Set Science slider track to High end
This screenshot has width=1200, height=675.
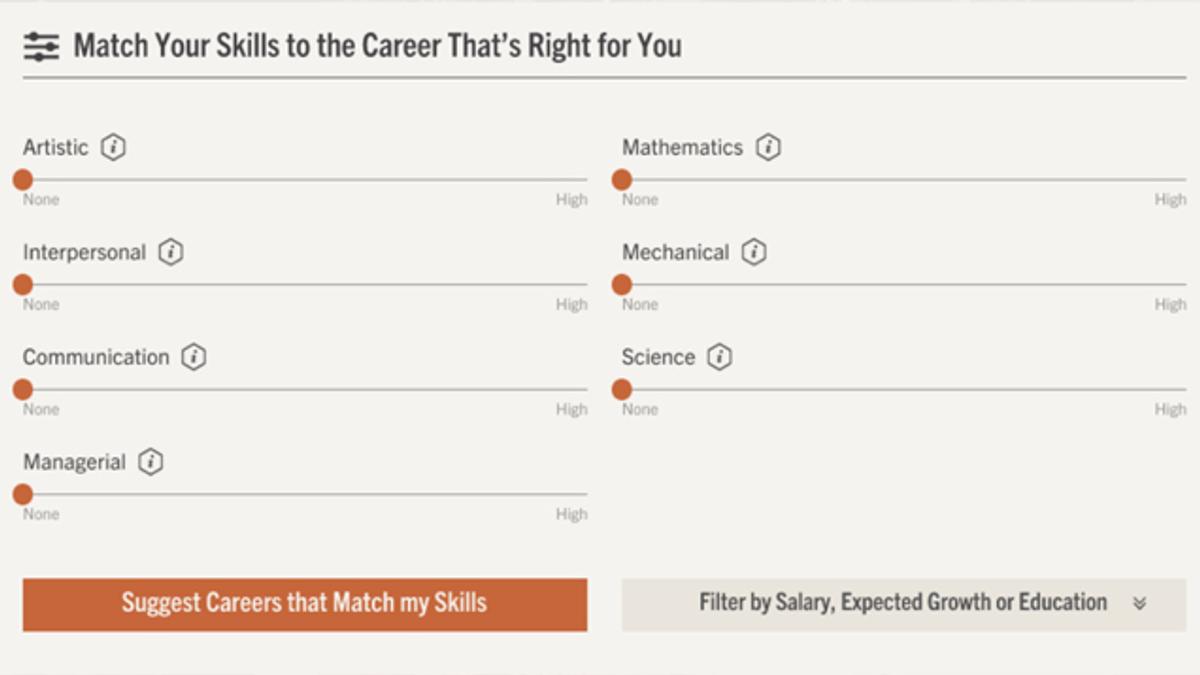point(1184,390)
